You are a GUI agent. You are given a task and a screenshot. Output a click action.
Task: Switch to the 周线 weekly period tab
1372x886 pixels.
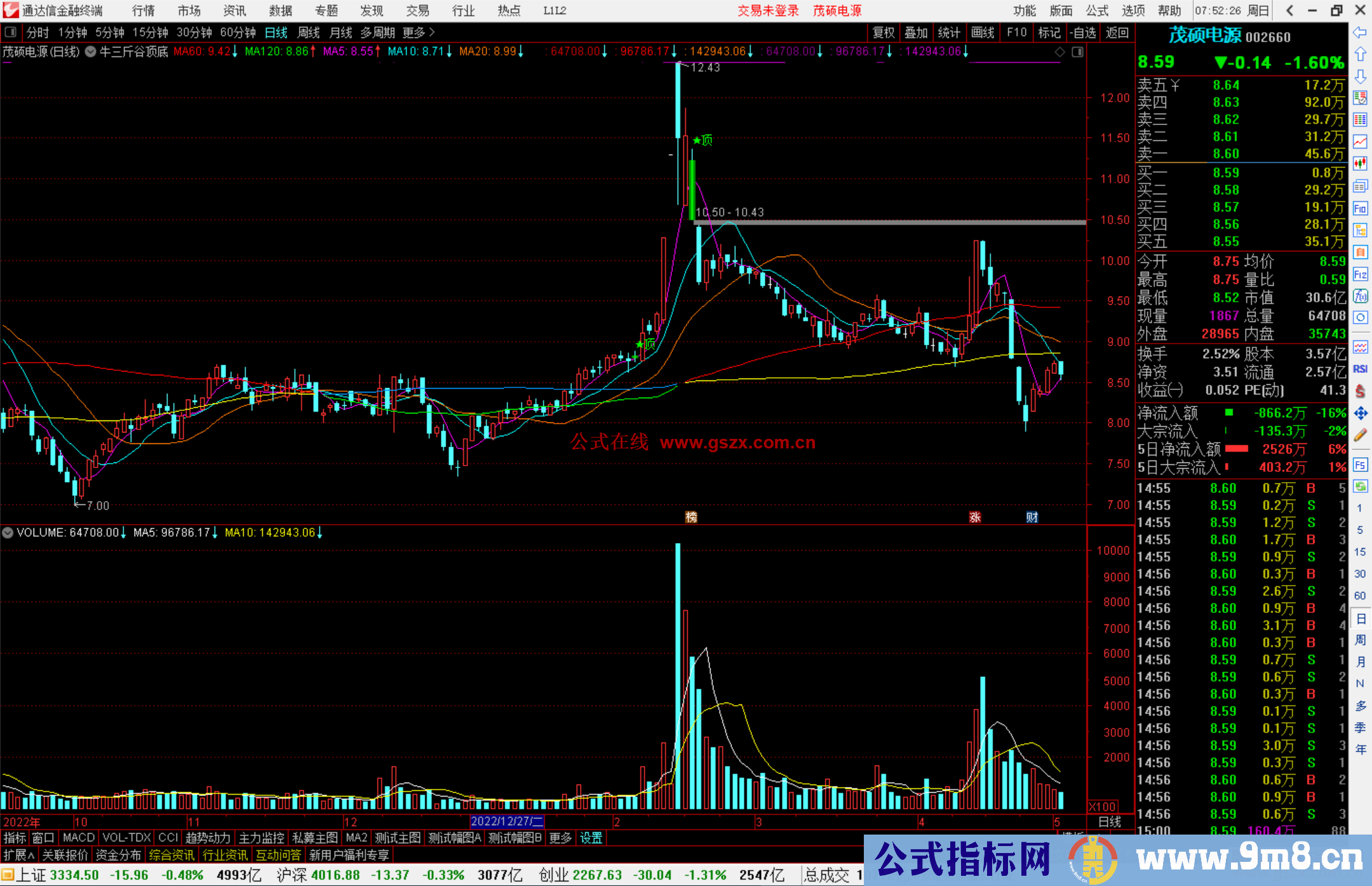pyautogui.click(x=309, y=32)
